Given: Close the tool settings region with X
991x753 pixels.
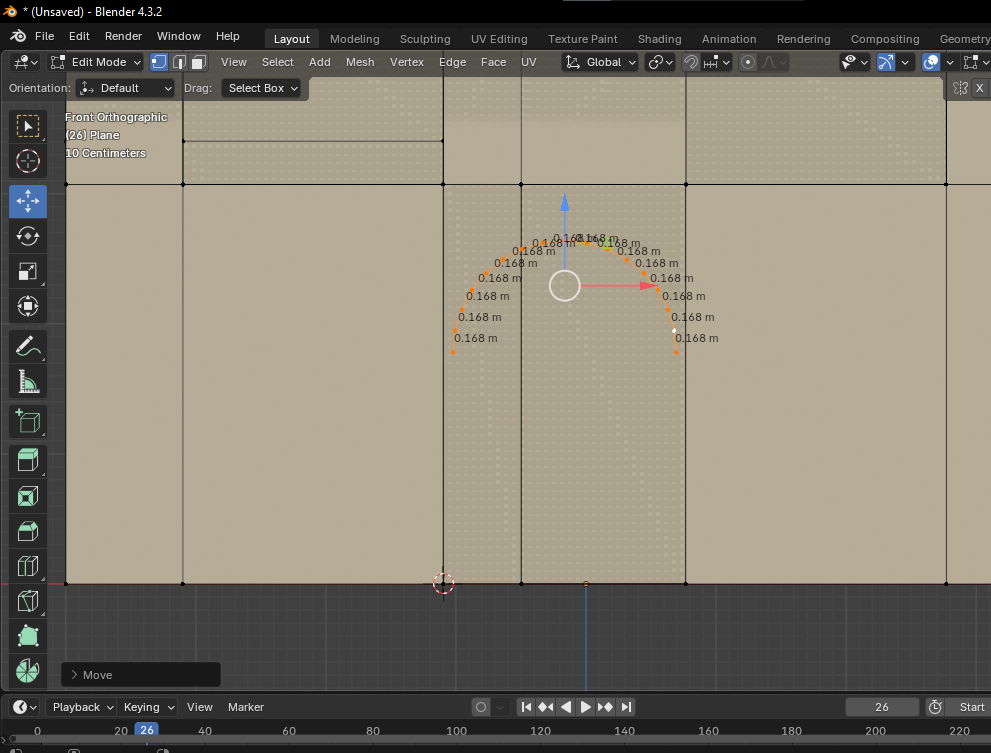Looking at the screenshot, I should [x=980, y=88].
